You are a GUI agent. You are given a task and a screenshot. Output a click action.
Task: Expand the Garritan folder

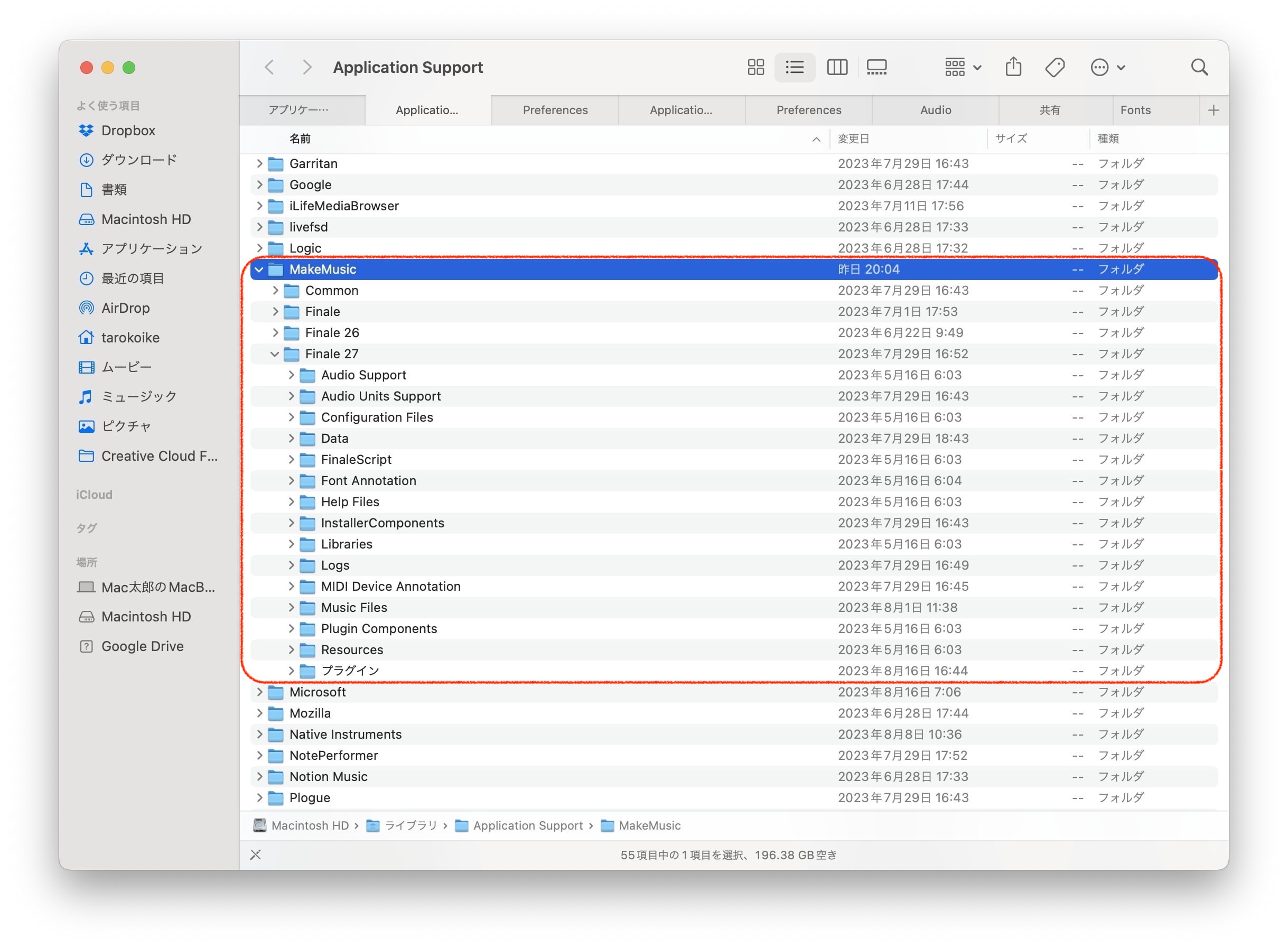[x=259, y=164]
